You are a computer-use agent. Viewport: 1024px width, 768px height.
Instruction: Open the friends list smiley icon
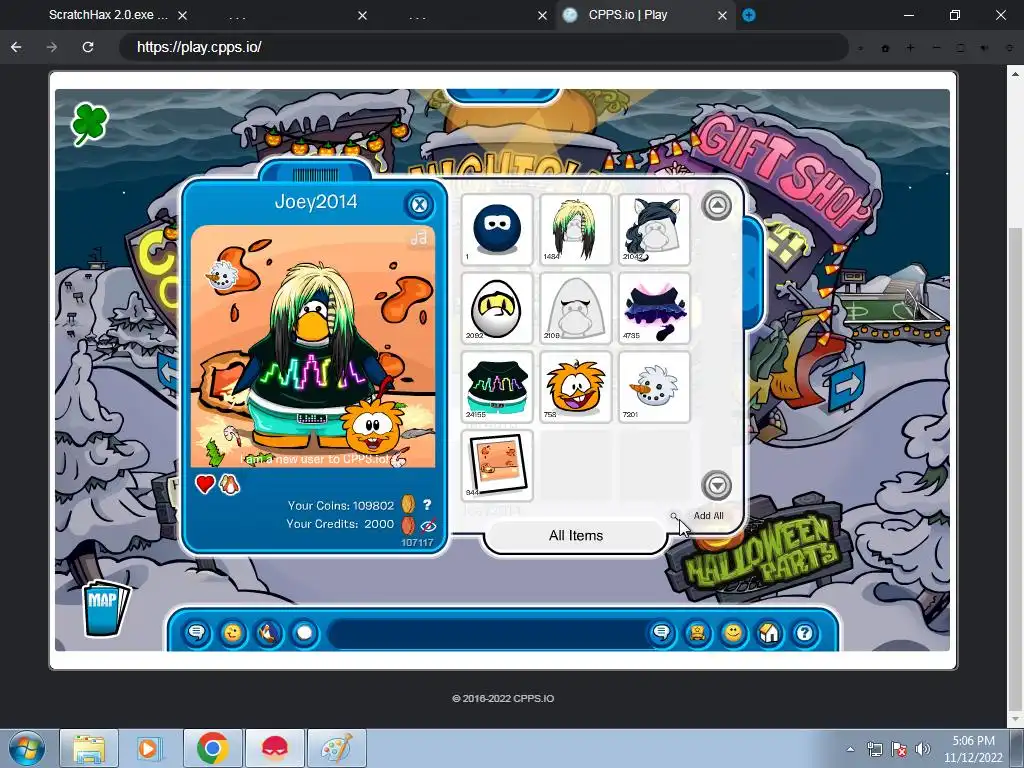[x=733, y=633]
